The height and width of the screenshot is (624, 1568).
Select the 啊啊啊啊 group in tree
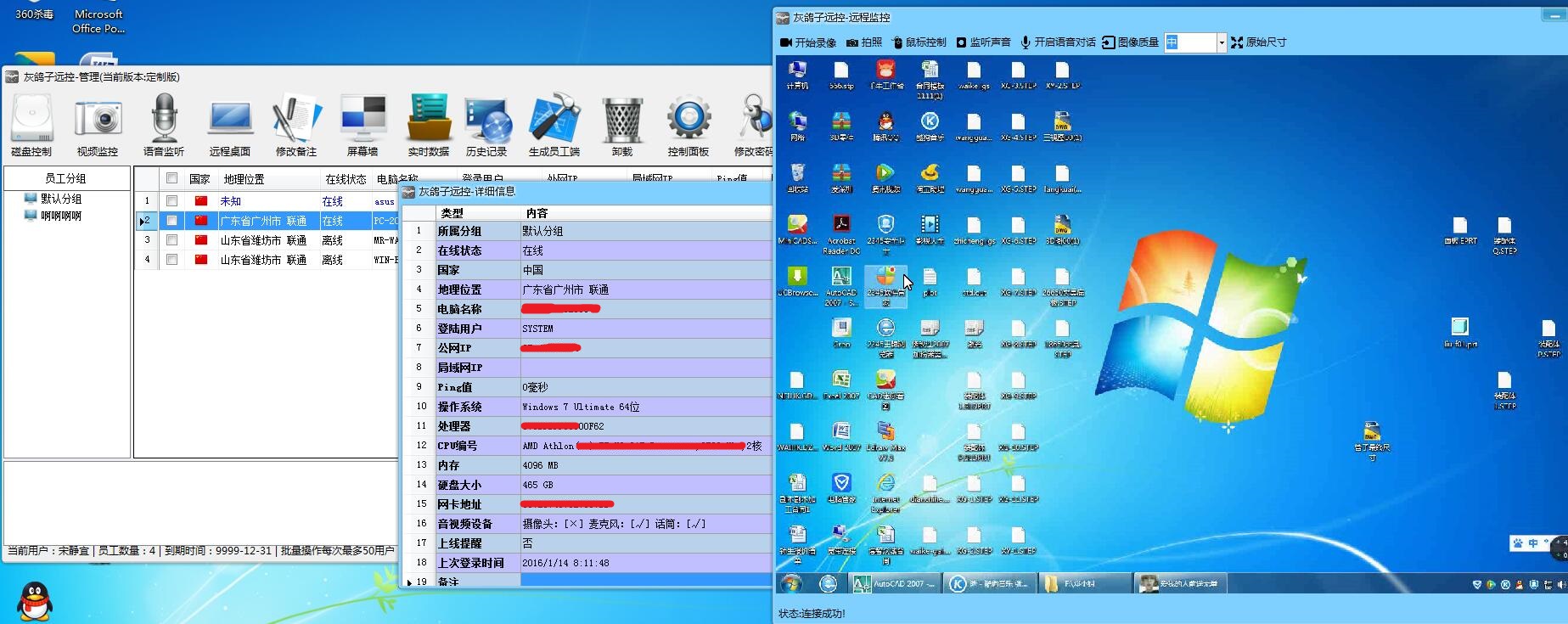coord(61,216)
